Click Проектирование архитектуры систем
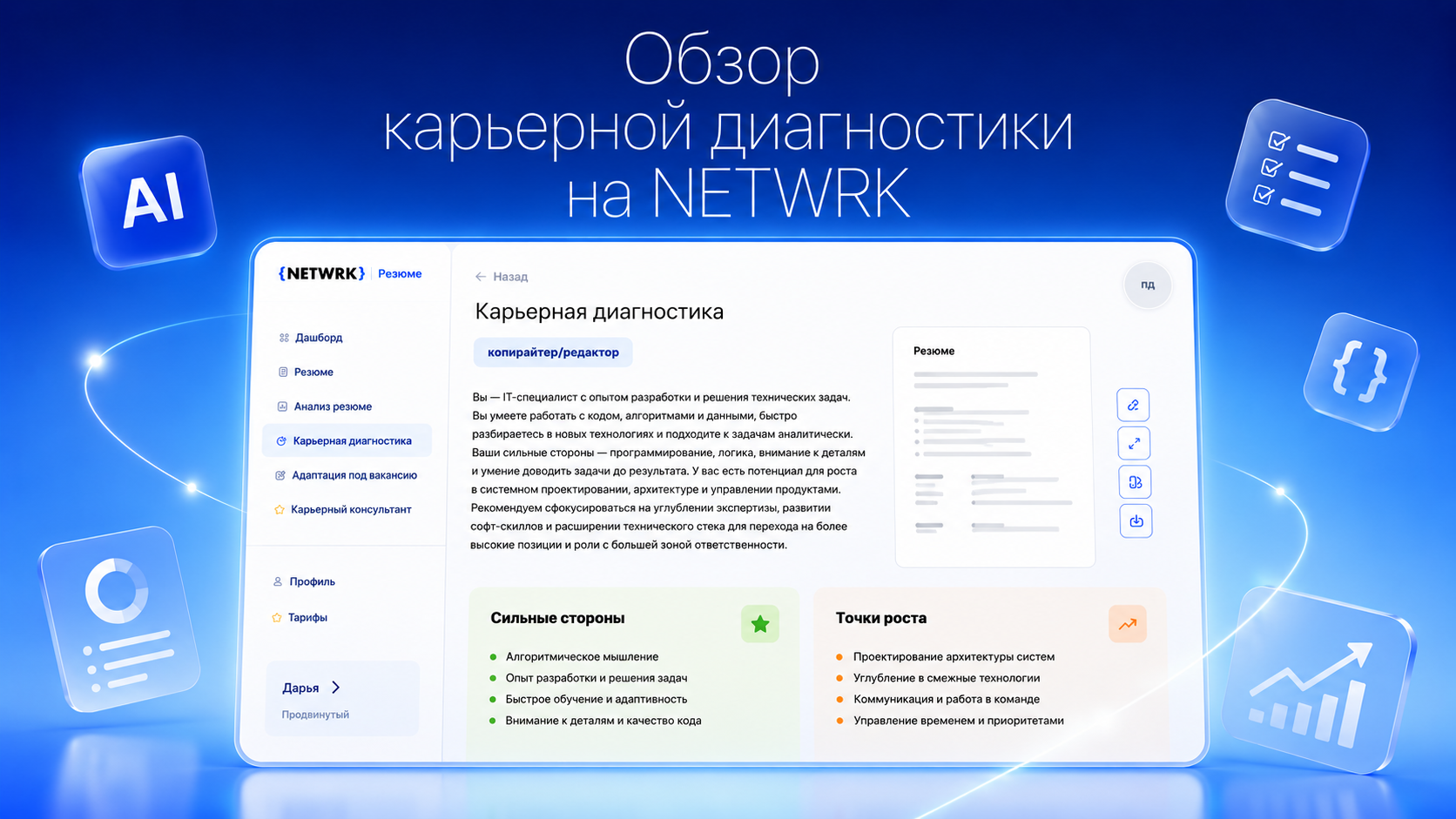The image size is (1456, 819). (x=954, y=657)
